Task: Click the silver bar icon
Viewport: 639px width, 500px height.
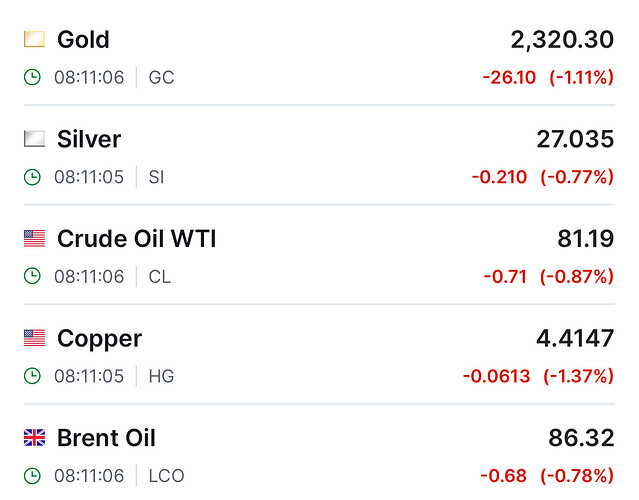Action: pos(34,139)
